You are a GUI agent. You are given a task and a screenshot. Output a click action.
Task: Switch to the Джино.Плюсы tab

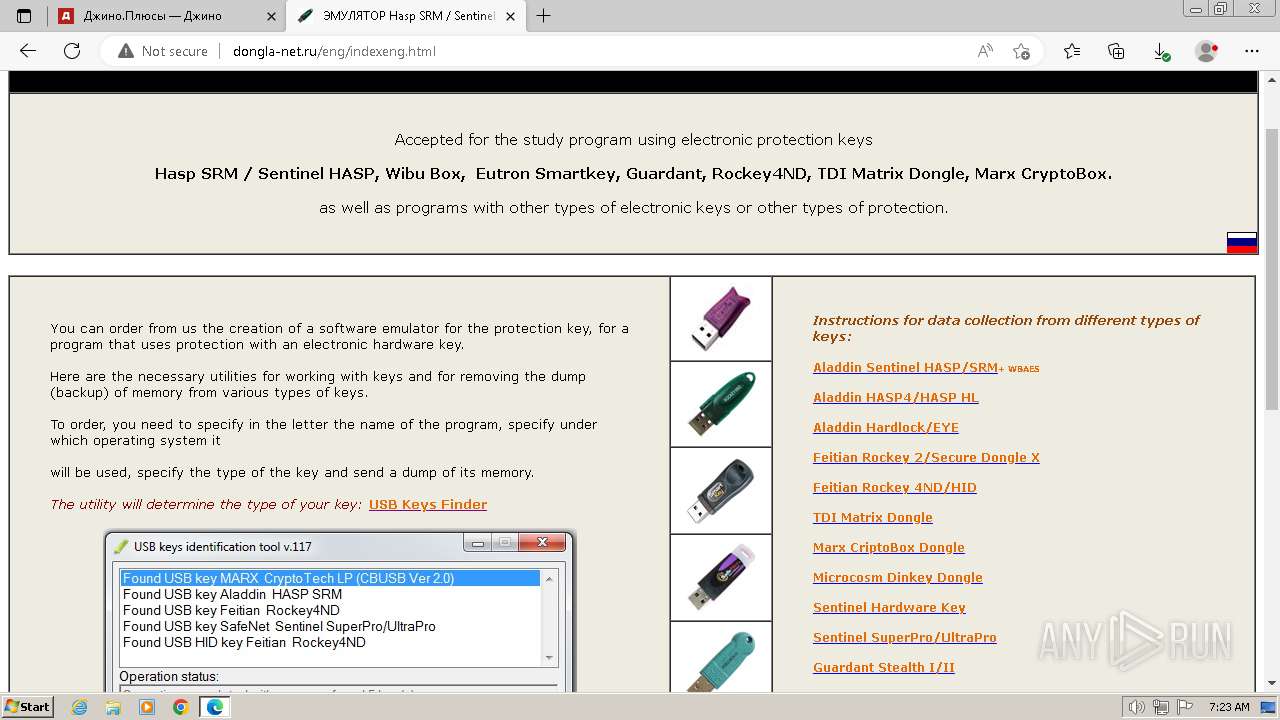click(x=166, y=16)
